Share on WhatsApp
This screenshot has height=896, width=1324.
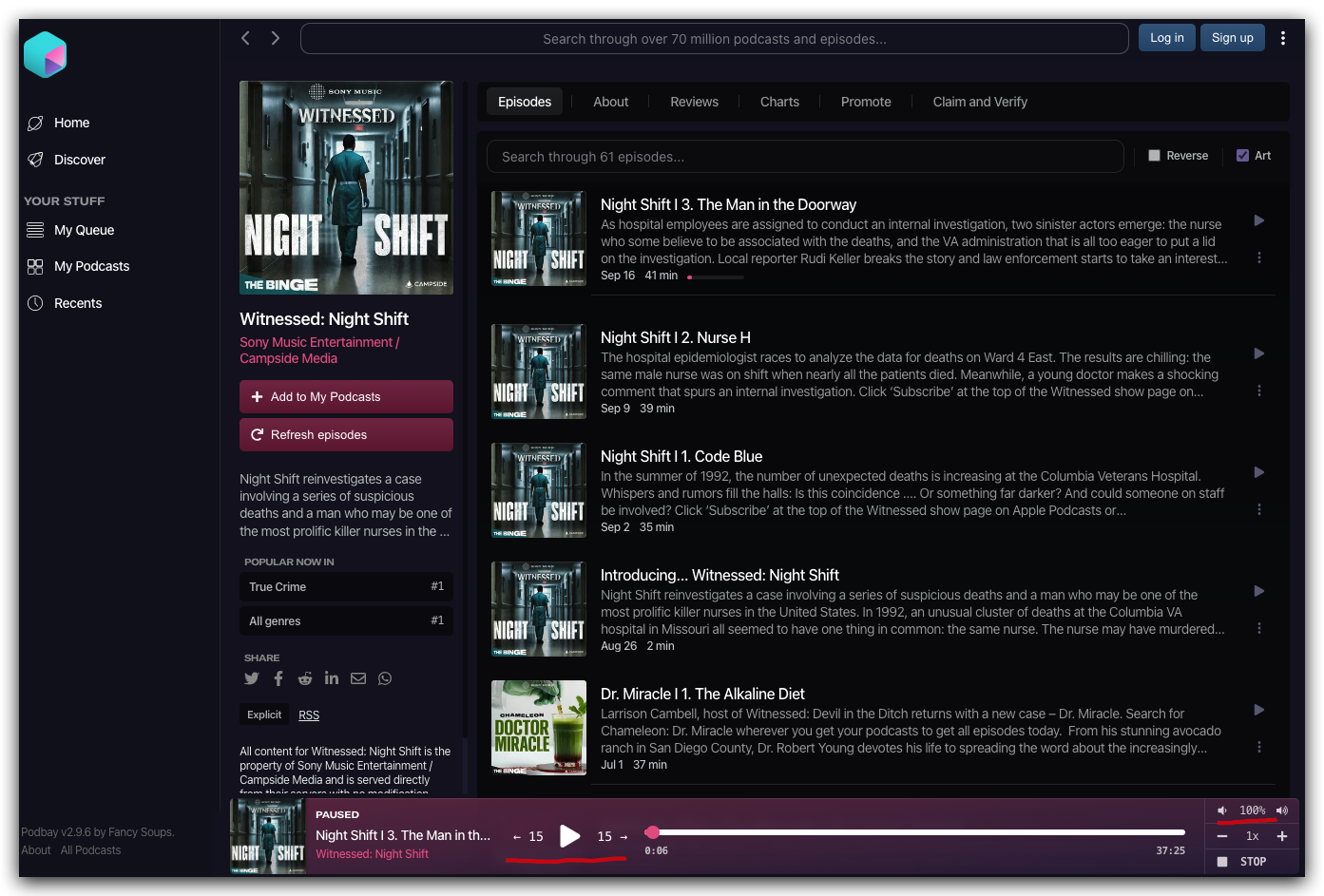(x=385, y=678)
